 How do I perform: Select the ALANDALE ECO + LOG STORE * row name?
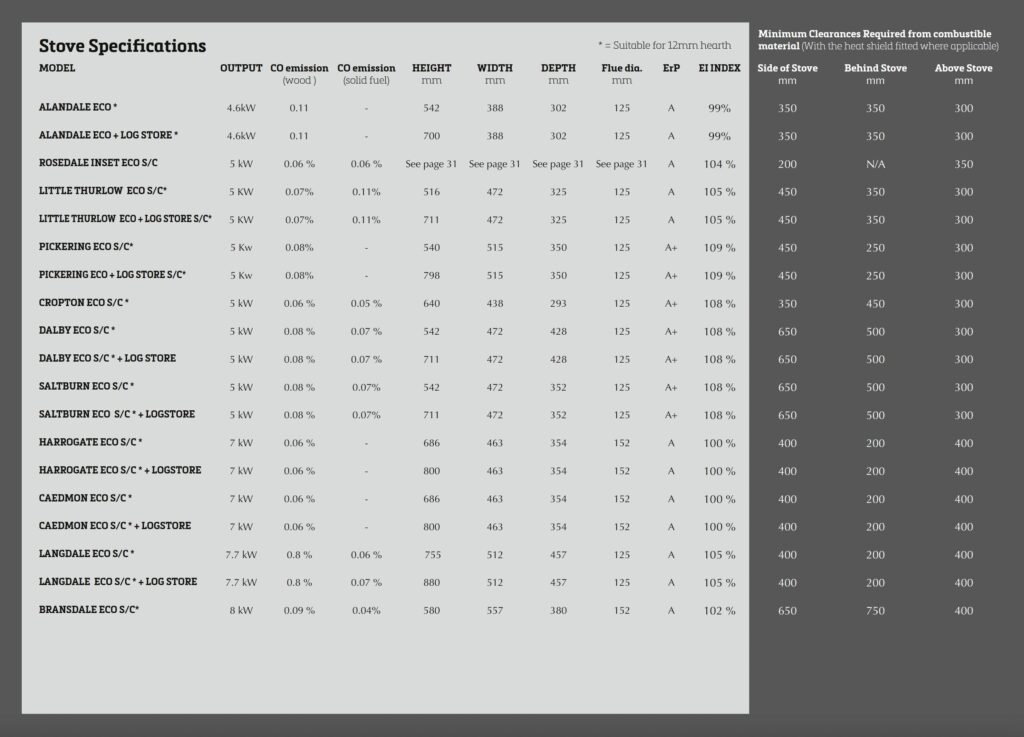(x=108, y=135)
